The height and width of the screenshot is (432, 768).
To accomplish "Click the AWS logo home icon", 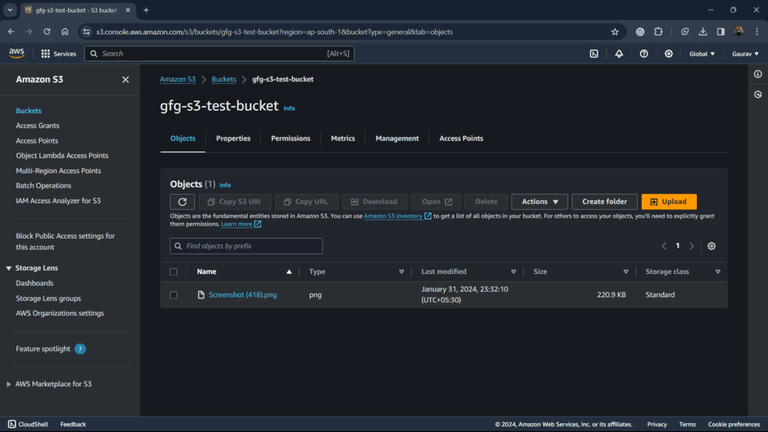I will pyautogui.click(x=17, y=53).
